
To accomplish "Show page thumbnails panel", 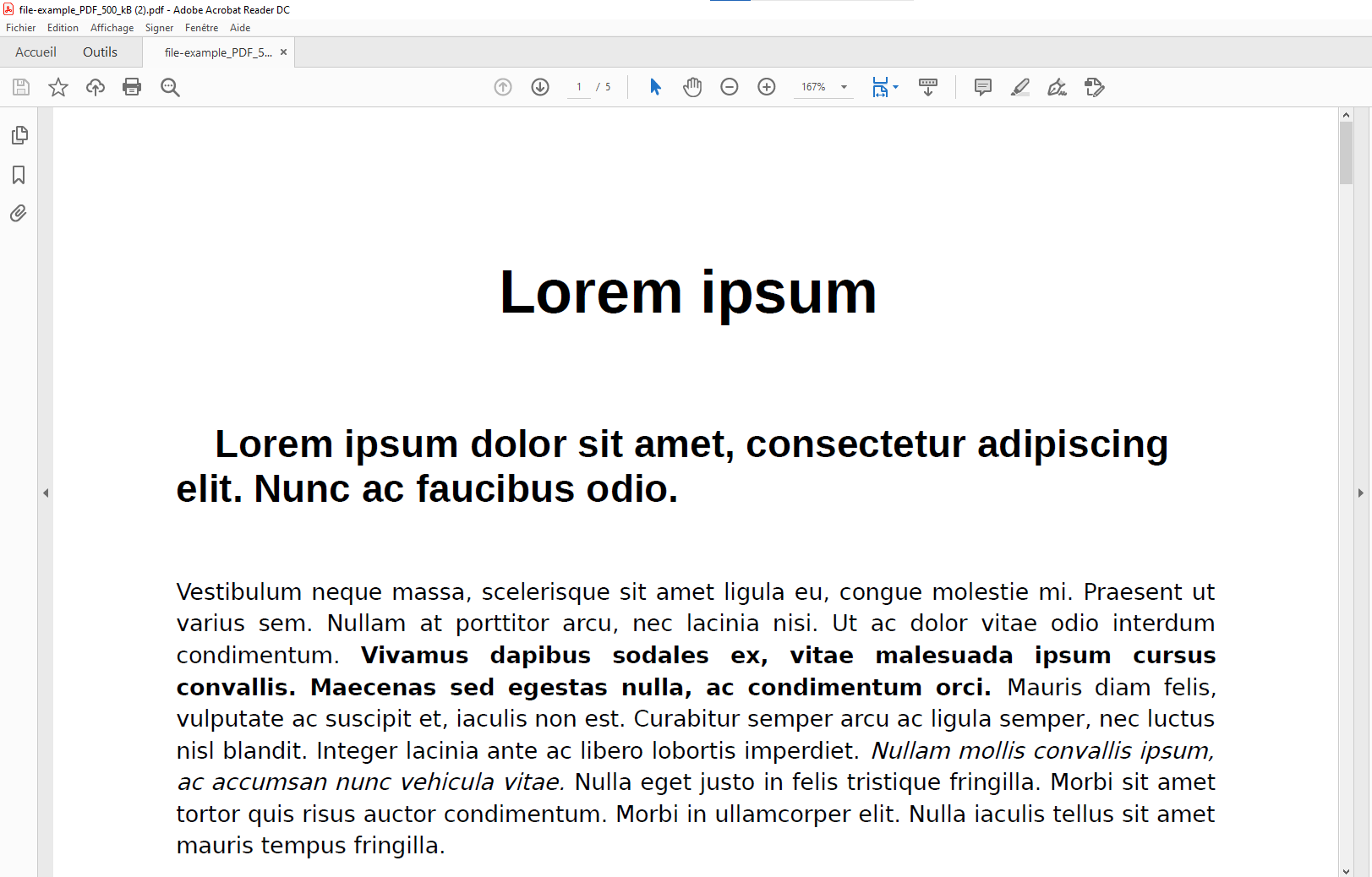I will 19,135.
